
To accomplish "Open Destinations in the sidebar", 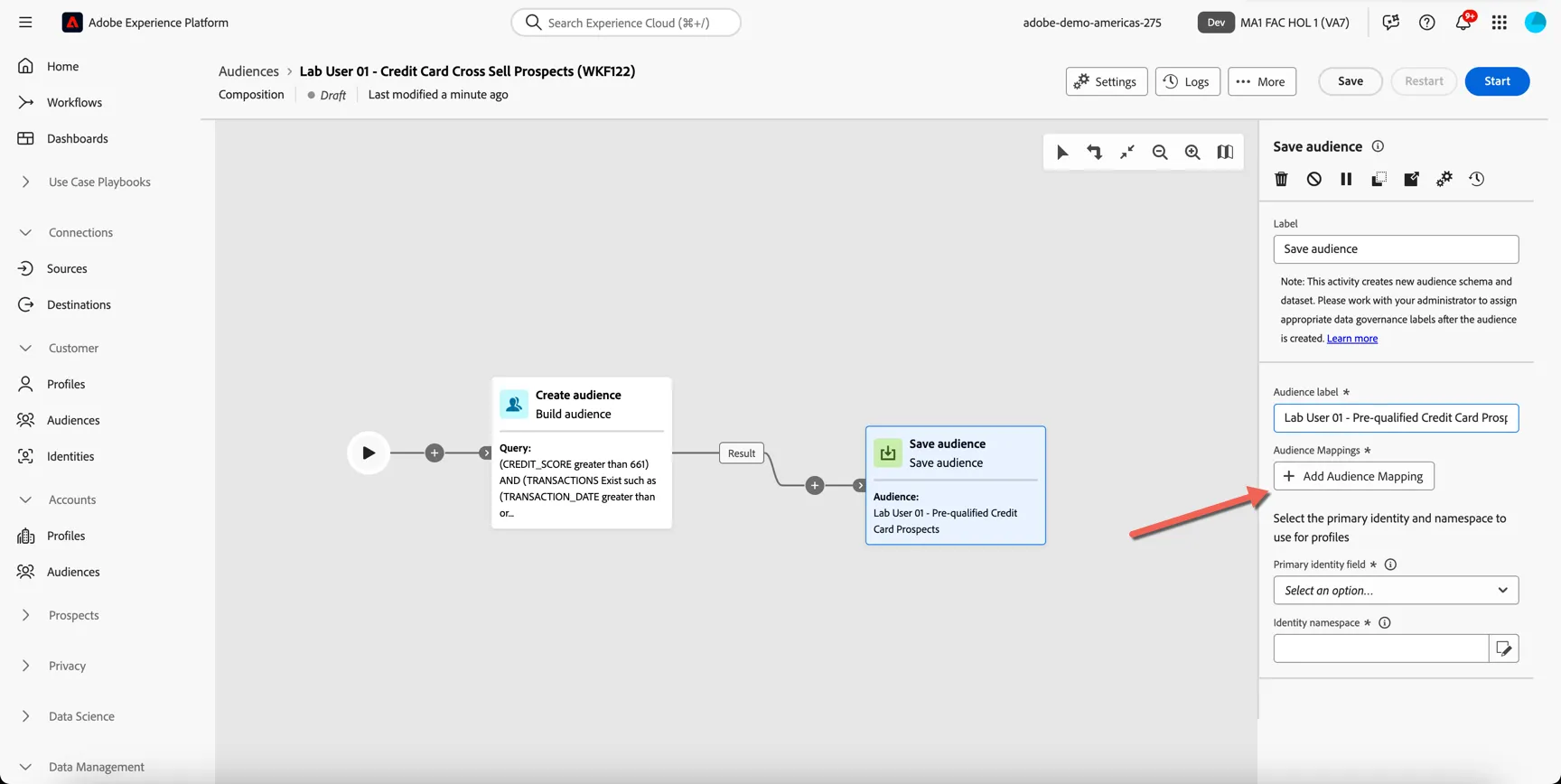I will click(79, 304).
